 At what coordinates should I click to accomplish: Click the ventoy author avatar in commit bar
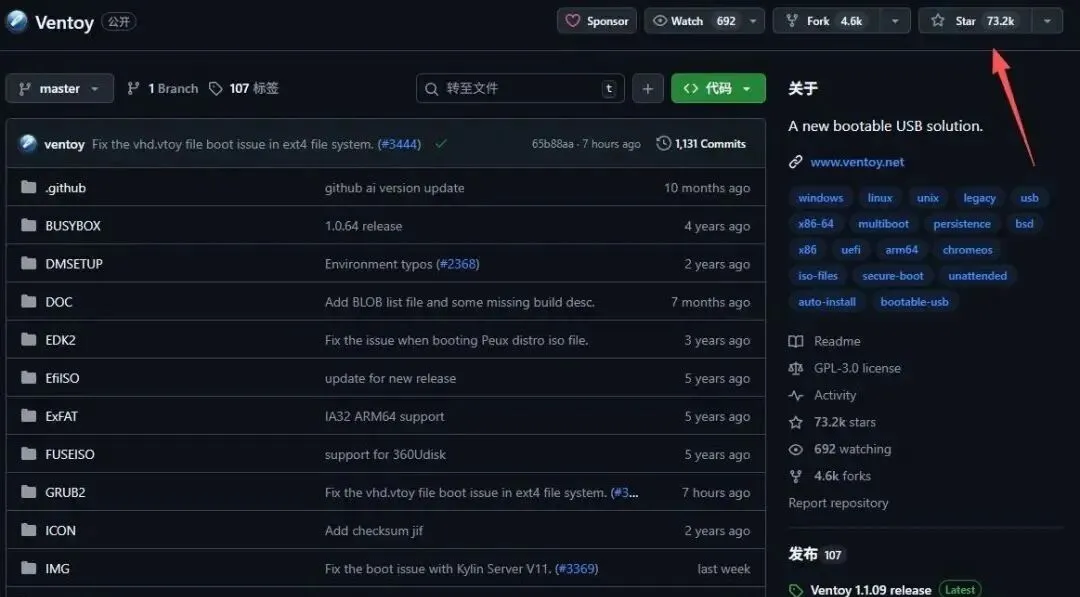[x=28, y=143]
